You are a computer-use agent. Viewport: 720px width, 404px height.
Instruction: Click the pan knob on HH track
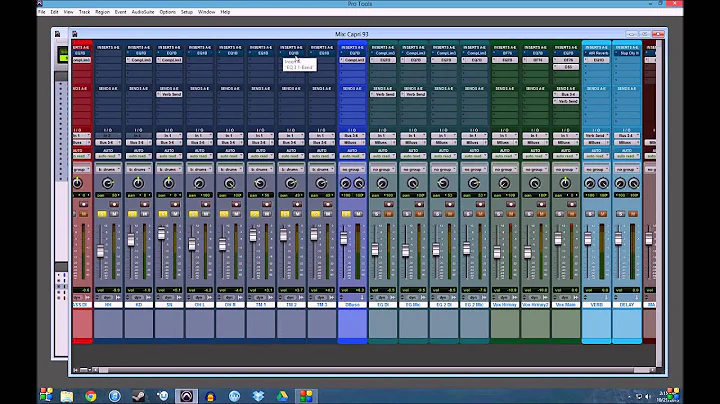point(108,184)
